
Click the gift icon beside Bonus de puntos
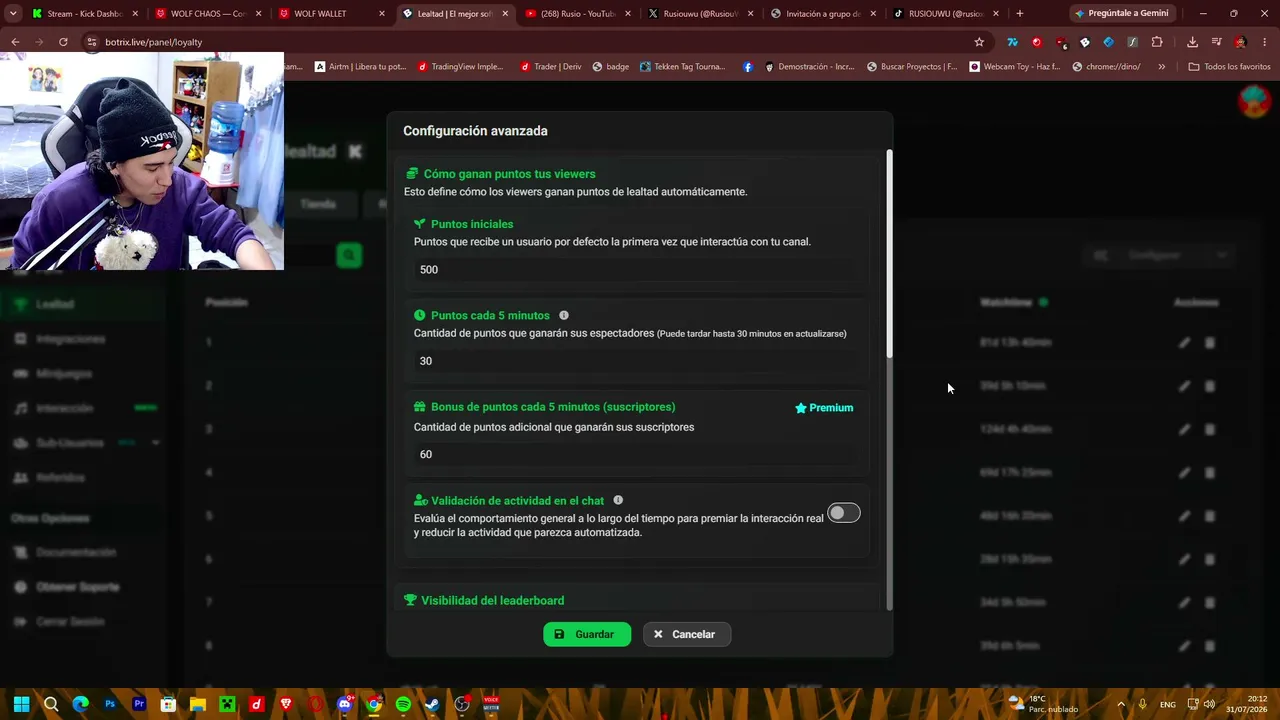[420, 407]
